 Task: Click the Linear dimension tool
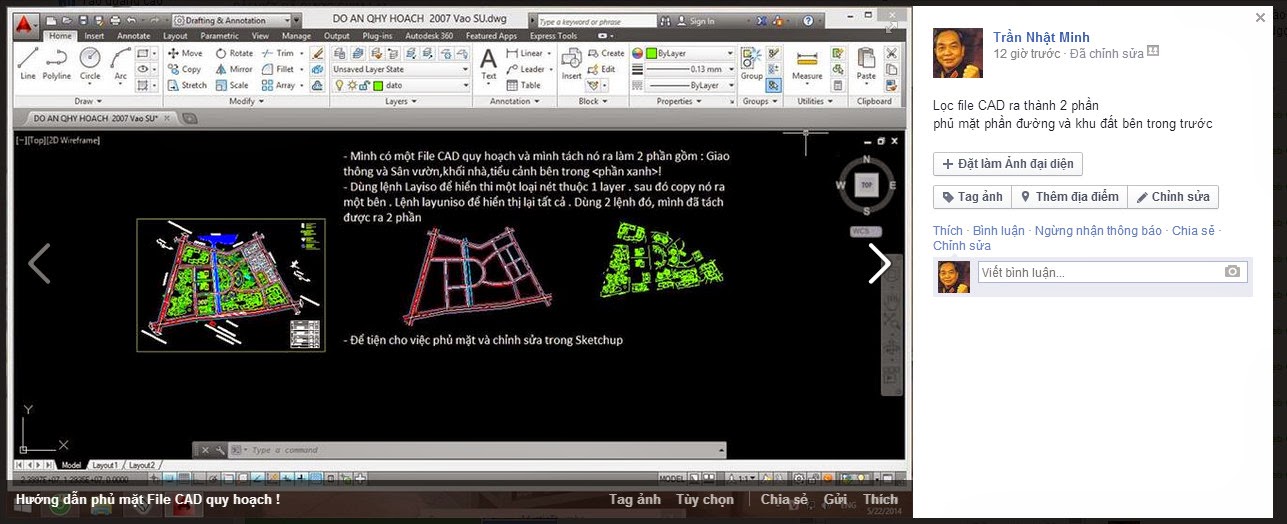click(x=525, y=53)
